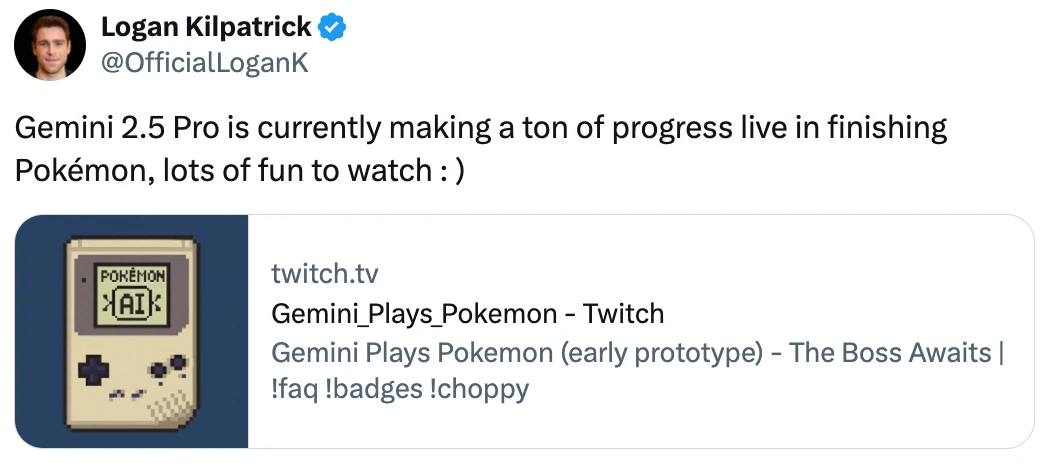Click the POKÉMON label on Game Boy screen
This screenshot has width=1048, height=468.
[x=132, y=275]
